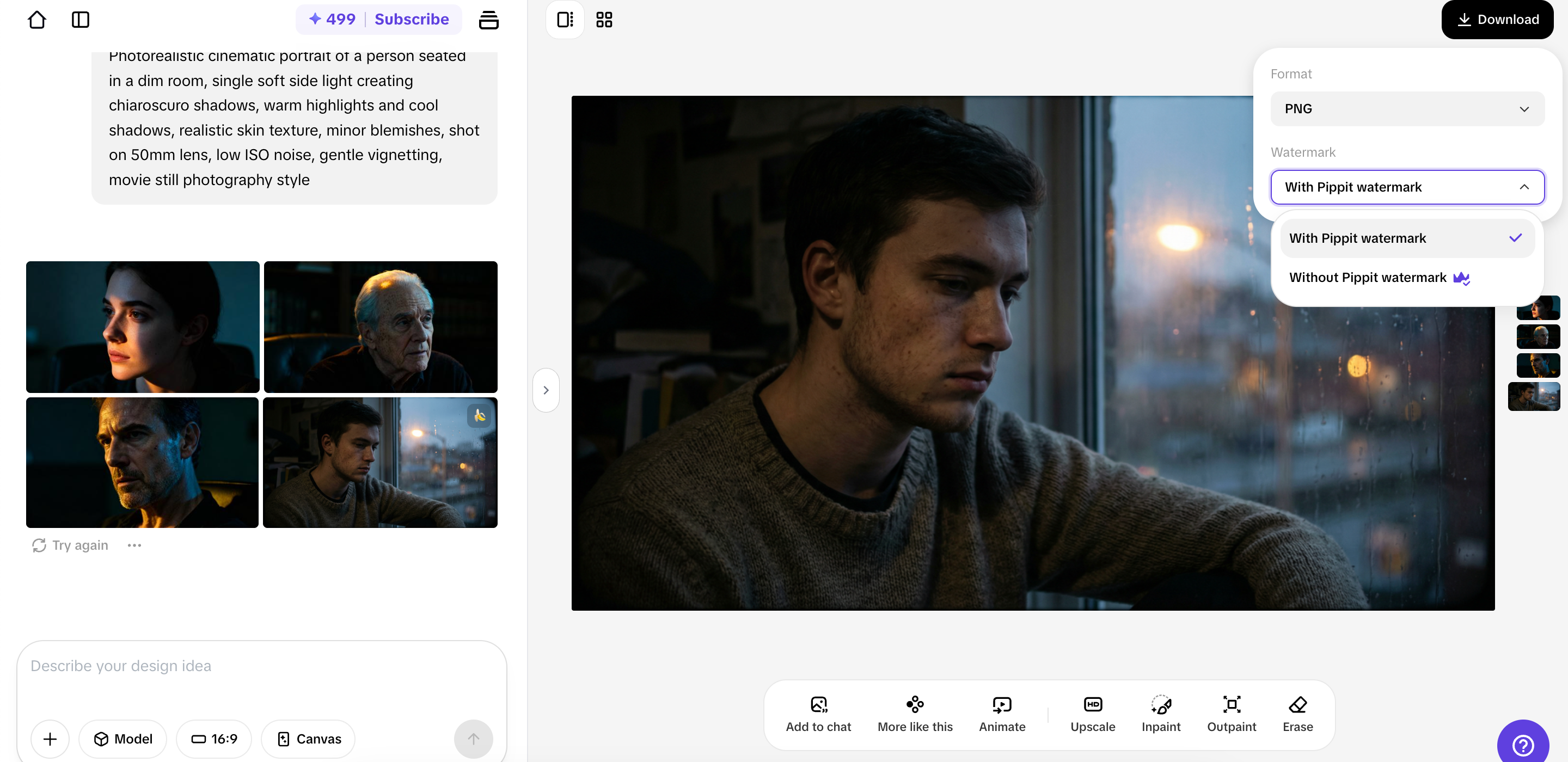
Task: Switch to grid view layout icon
Action: pos(604,20)
